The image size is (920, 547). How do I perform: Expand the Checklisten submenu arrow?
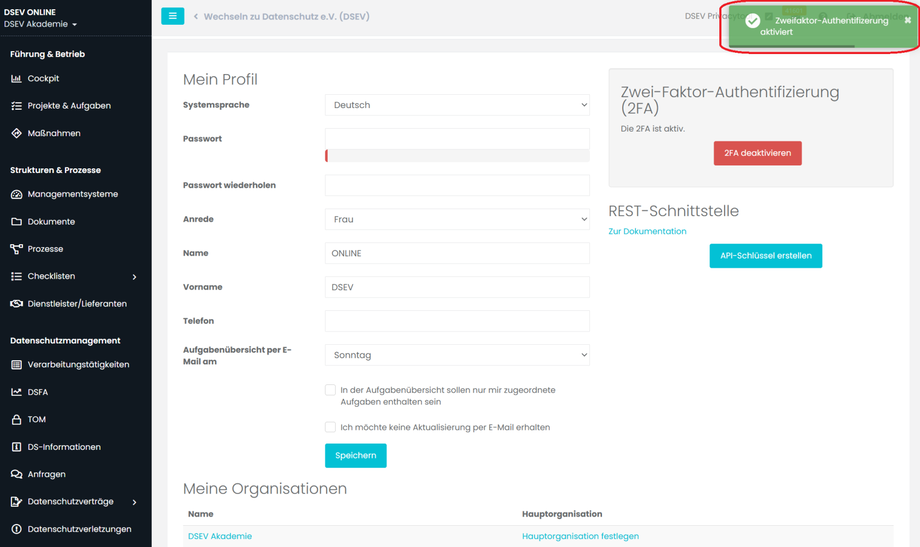[x=134, y=276]
